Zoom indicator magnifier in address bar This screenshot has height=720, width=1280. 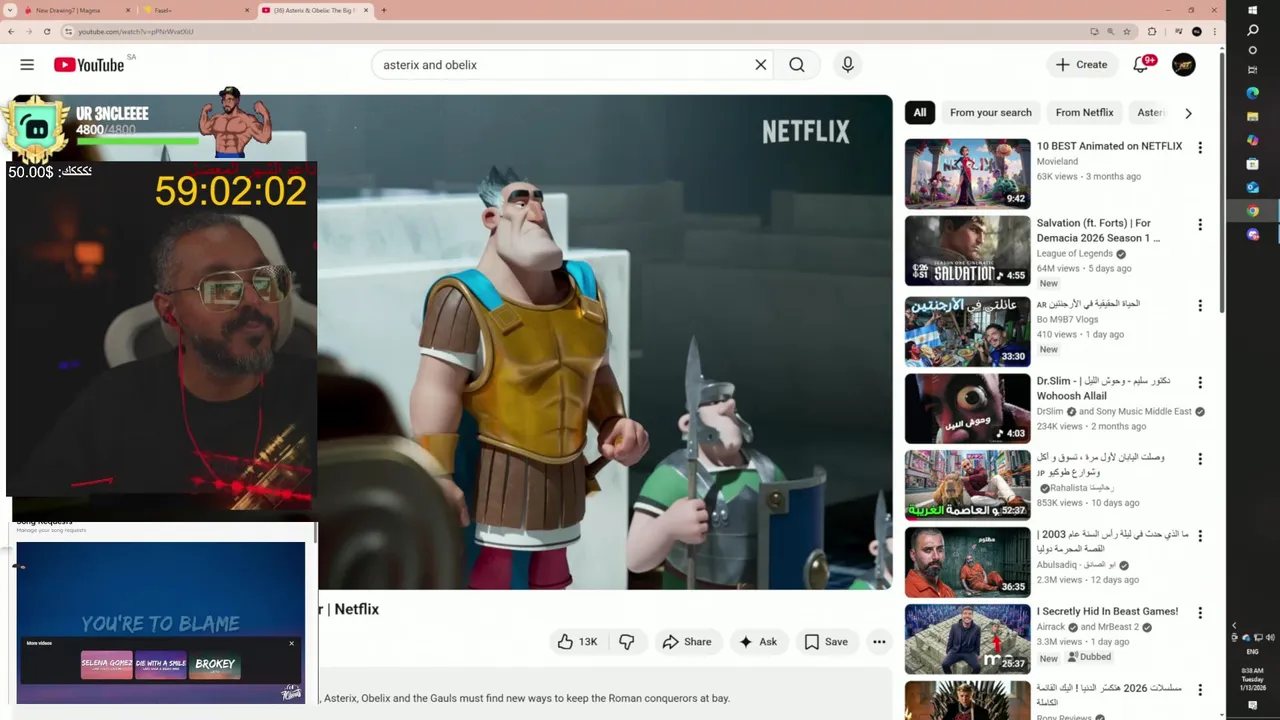coord(1110,31)
